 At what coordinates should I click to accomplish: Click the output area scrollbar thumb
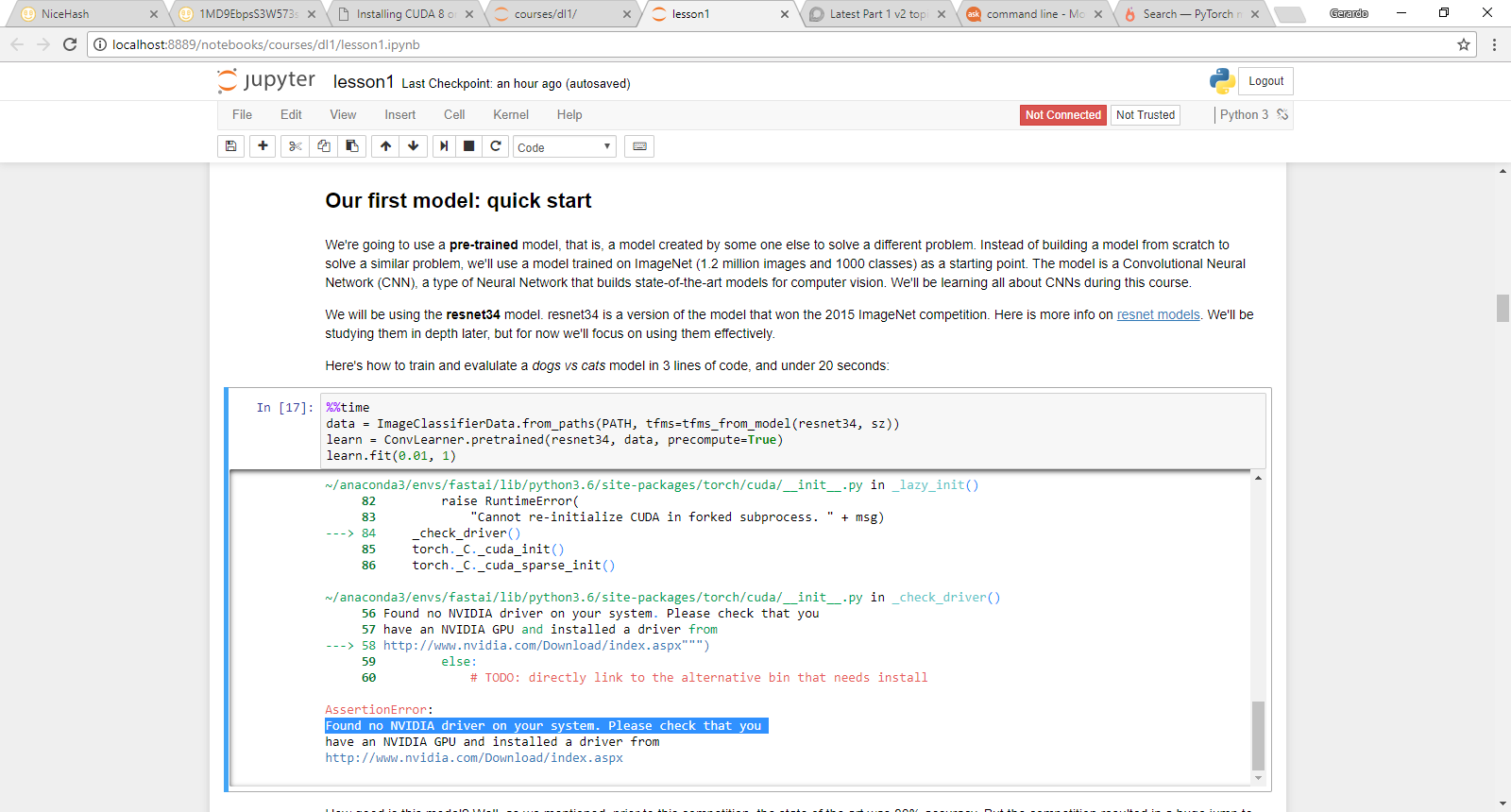coord(1257,735)
